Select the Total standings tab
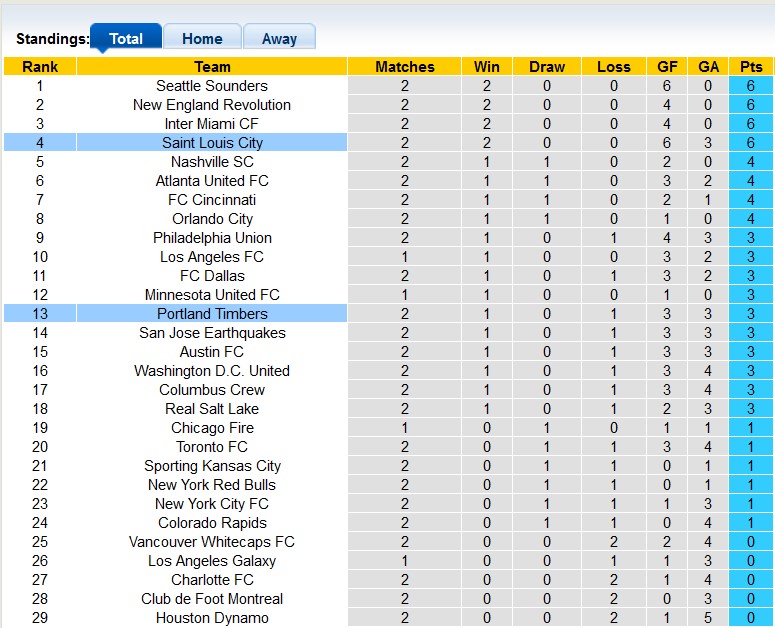Image resolution: width=775 pixels, height=628 pixels. (x=126, y=38)
